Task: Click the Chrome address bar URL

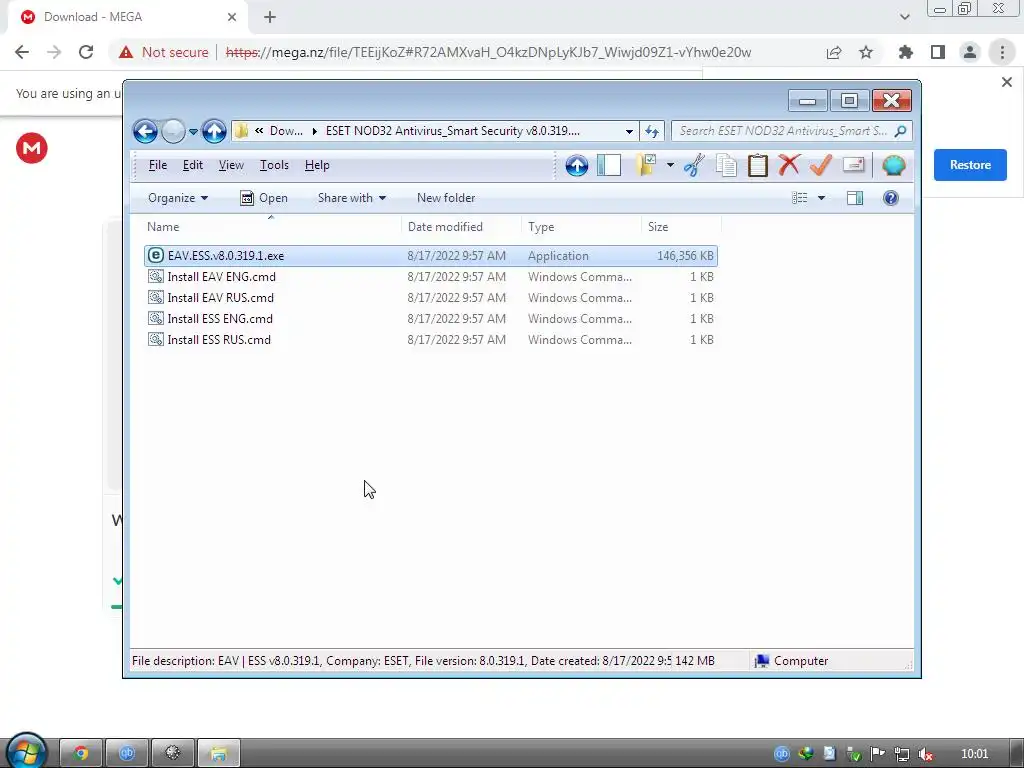Action: click(x=488, y=52)
